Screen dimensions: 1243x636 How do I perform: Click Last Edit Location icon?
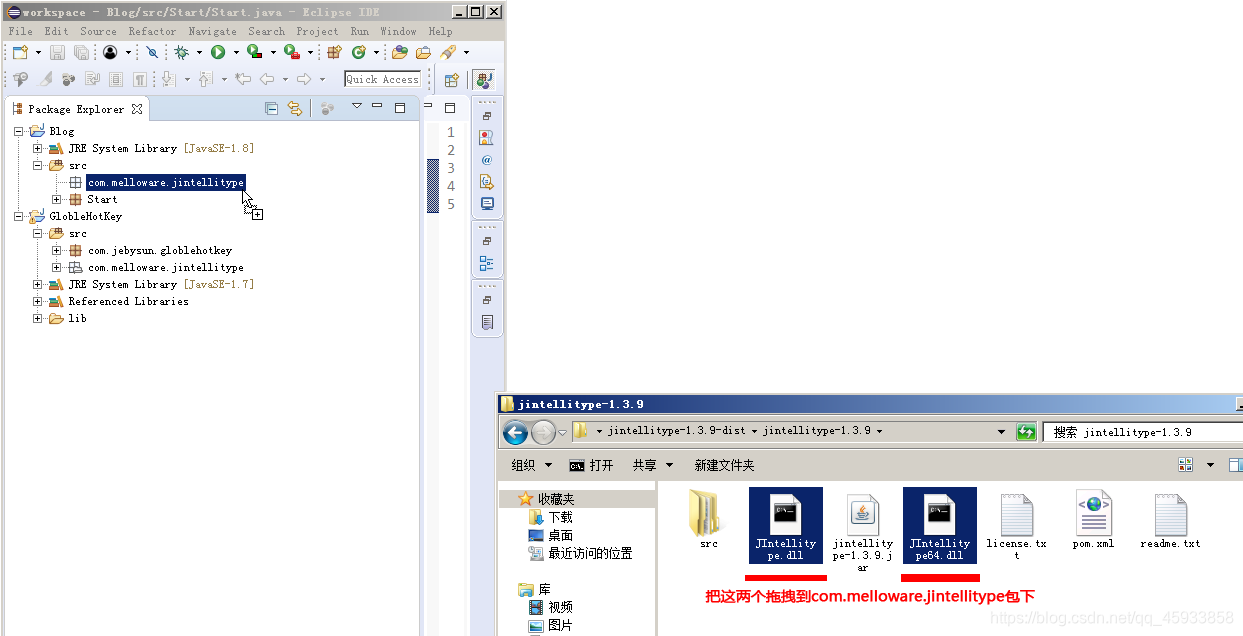(x=243, y=79)
